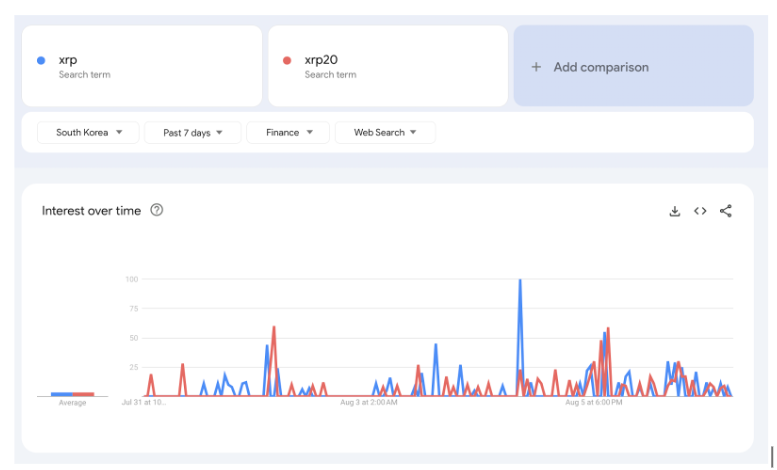
Task: Click the red Average bar
Action: click(x=84, y=394)
